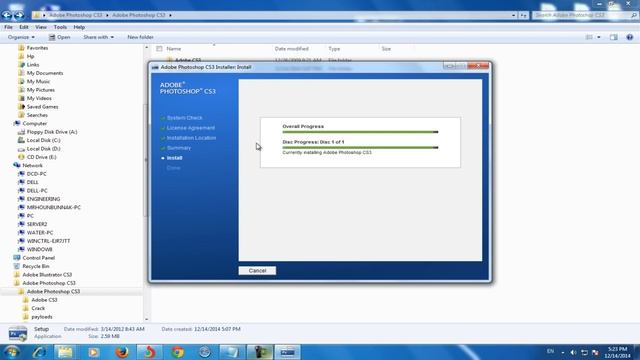Viewport: 640px width, 360px height.
Task: Select the Install step in installer sidebar
Action: (x=174, y=158)
